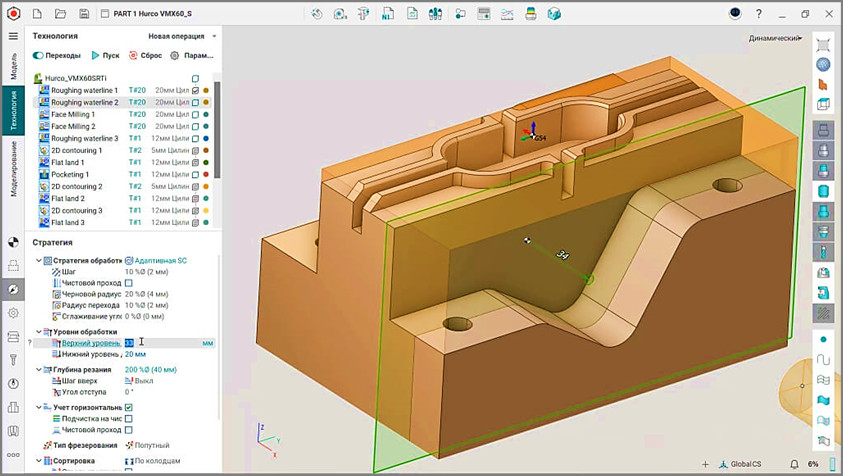The image size is (843, 476).
Task: Open the gear settings page in the left sidebar
Action: coord(13,313)
